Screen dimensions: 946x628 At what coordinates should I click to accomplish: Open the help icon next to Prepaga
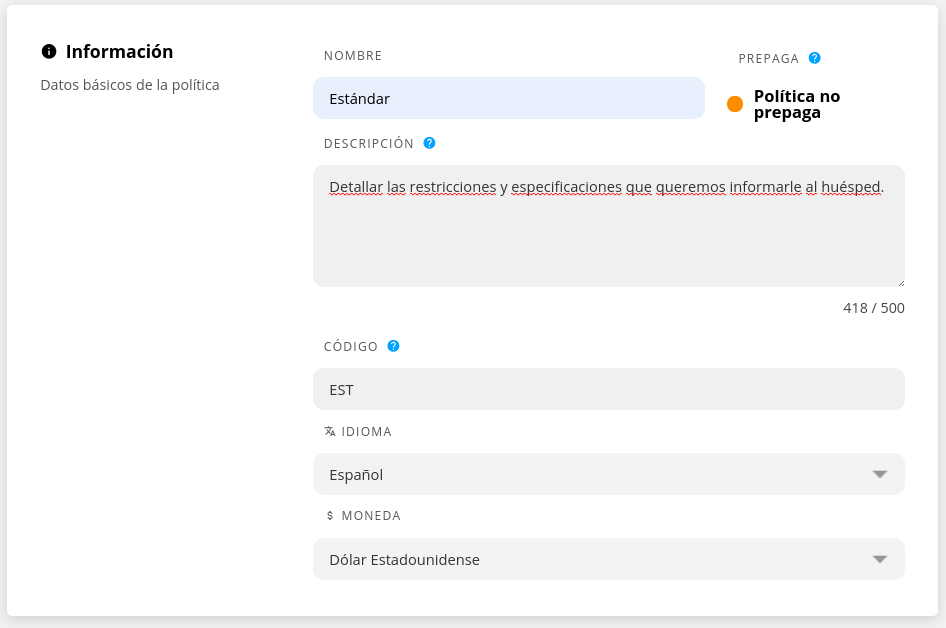click(x=815, y=58)
